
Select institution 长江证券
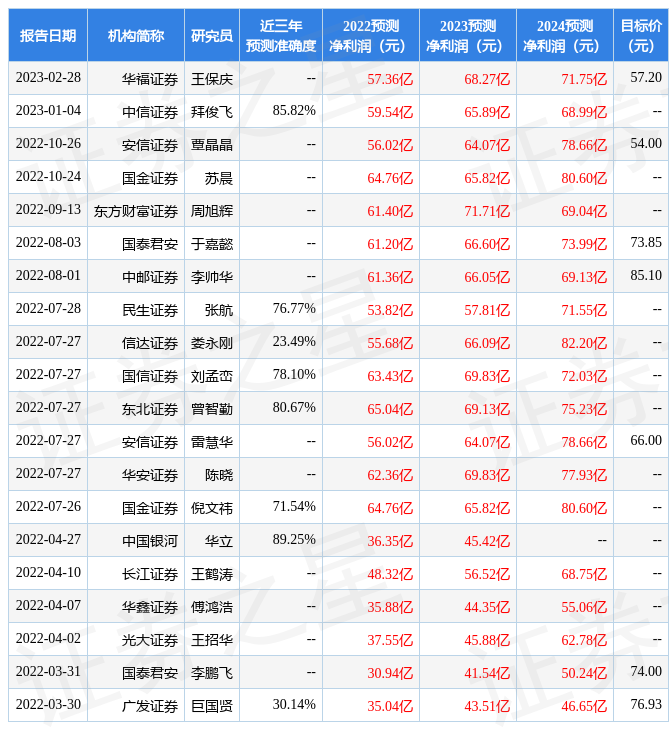pos(150,575)
